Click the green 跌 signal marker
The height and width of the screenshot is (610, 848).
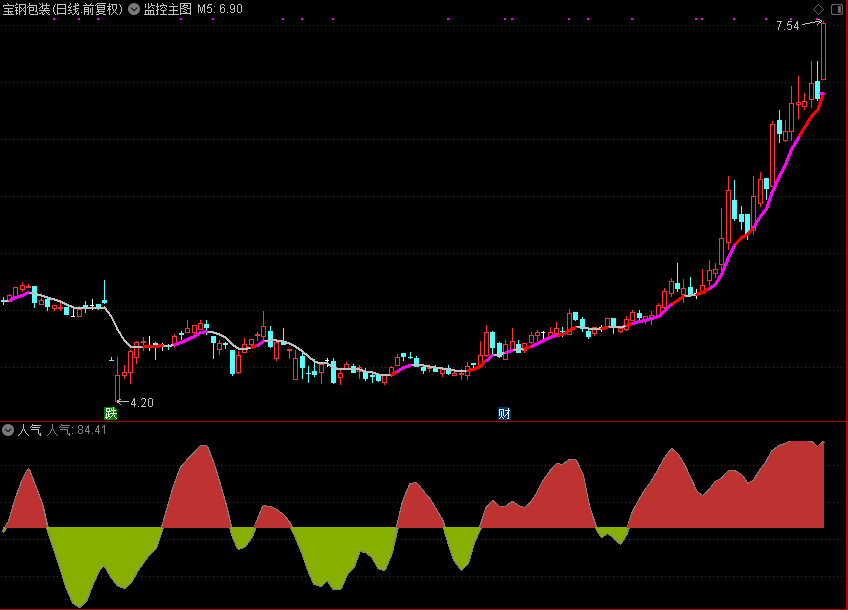pos(111,413)
